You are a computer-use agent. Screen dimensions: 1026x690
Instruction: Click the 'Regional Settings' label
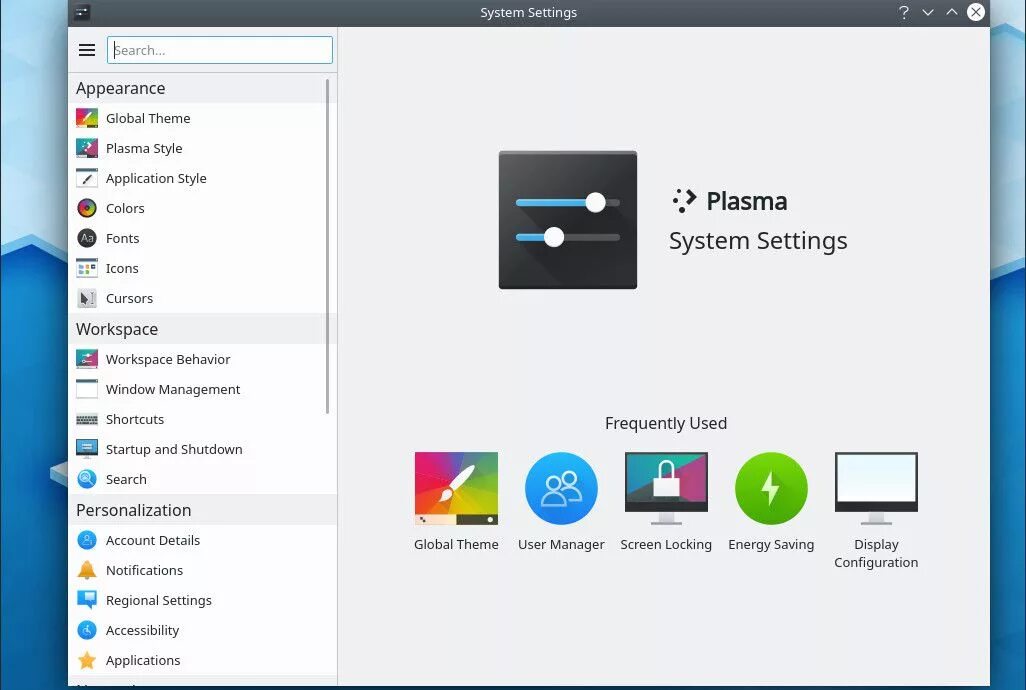tap(158, 600)
